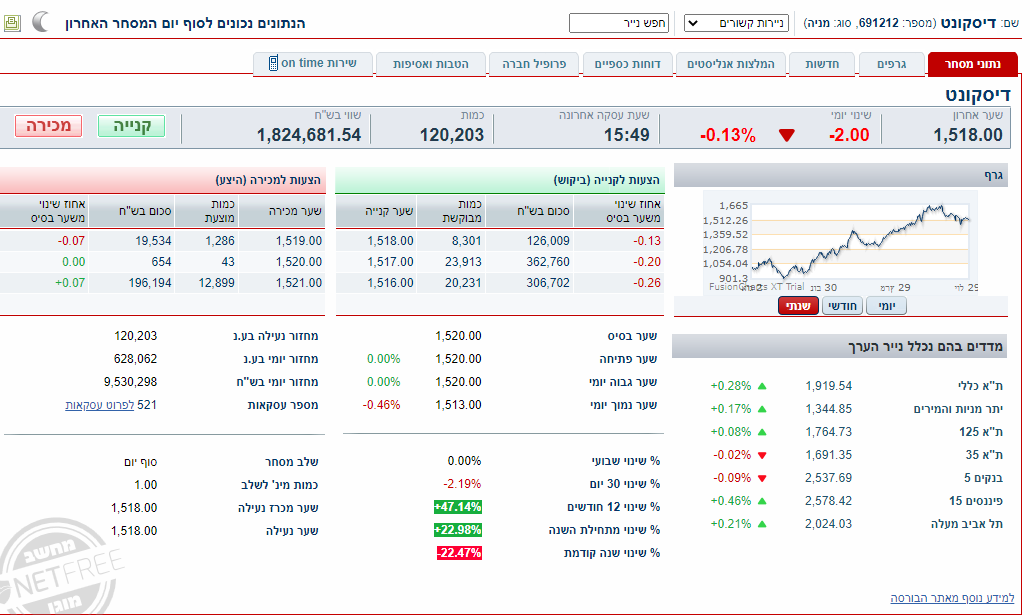Select the שנתי chart range button
The height and width of the screenshot is (615, 1030).
click(x=798, y=306)
